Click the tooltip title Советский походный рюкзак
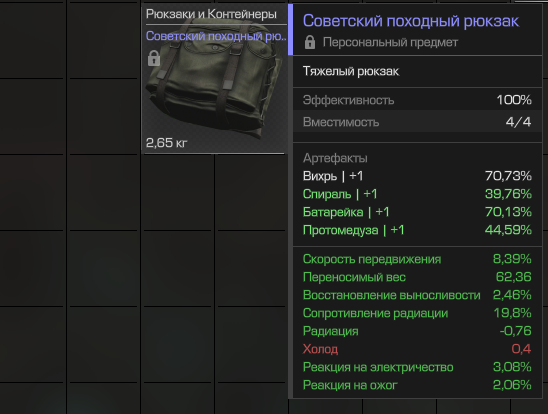The width and height of the screenshot is (548, 414). pos(411,21)
